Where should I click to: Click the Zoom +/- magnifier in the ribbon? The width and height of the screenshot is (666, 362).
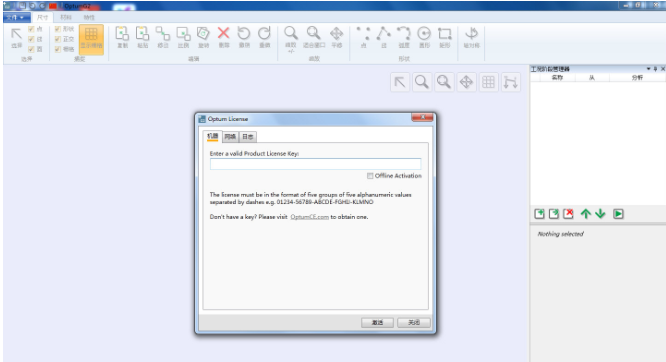[x=291, y=38]
